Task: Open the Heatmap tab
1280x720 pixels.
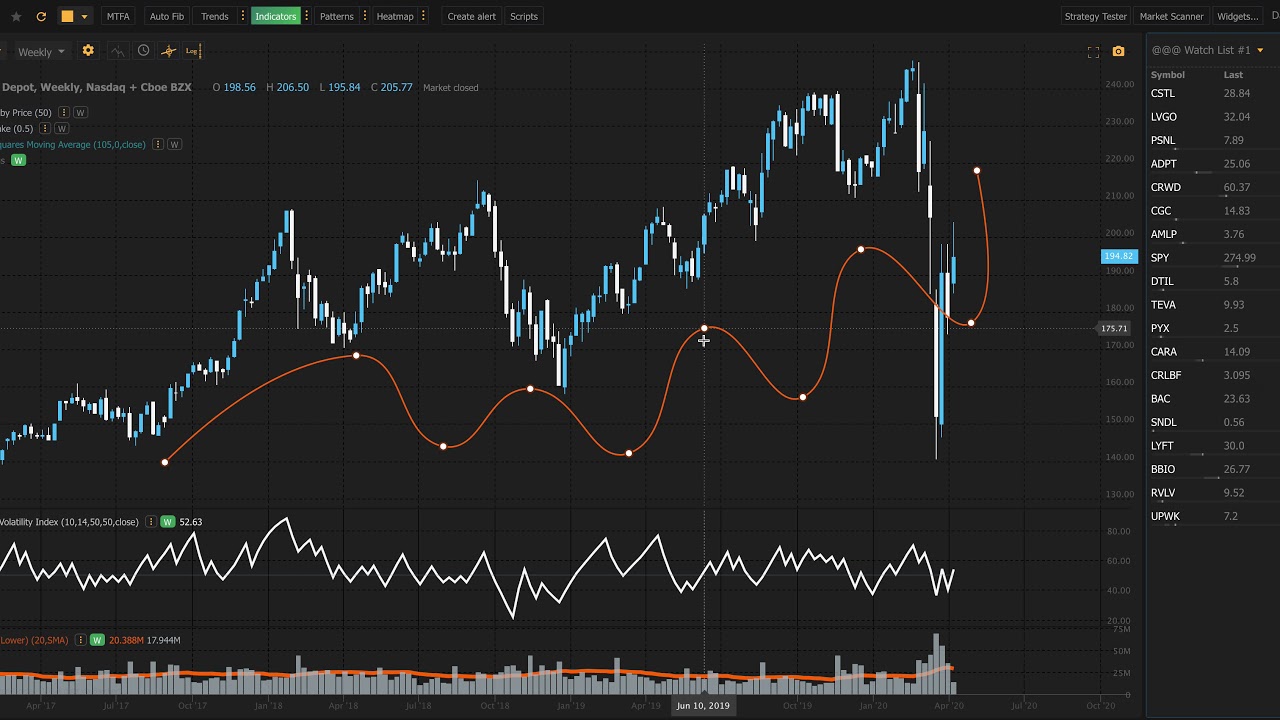Action: click(394, 16)
